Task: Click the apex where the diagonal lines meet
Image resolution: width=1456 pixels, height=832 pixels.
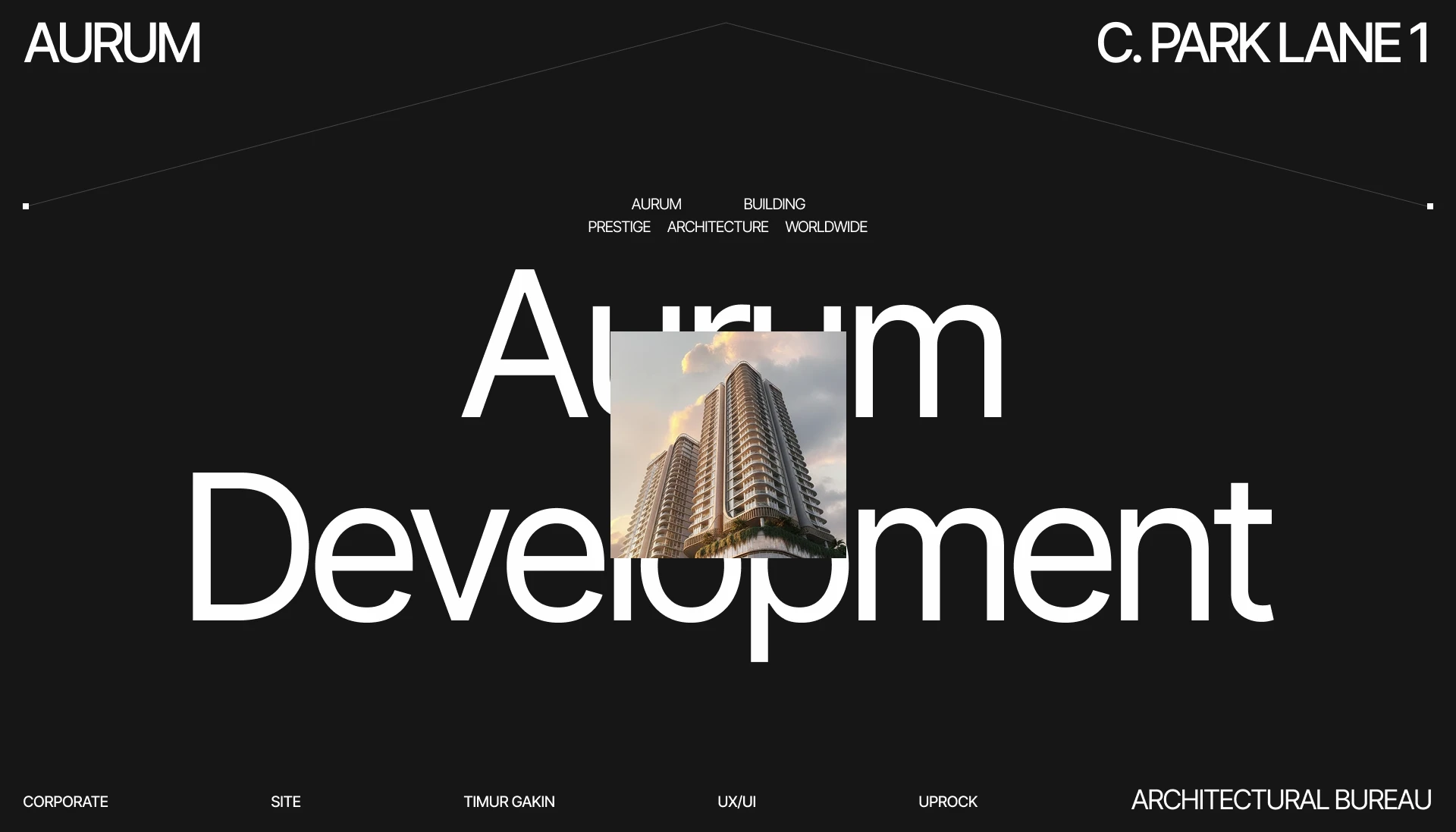Action: [x=726, y=24]
